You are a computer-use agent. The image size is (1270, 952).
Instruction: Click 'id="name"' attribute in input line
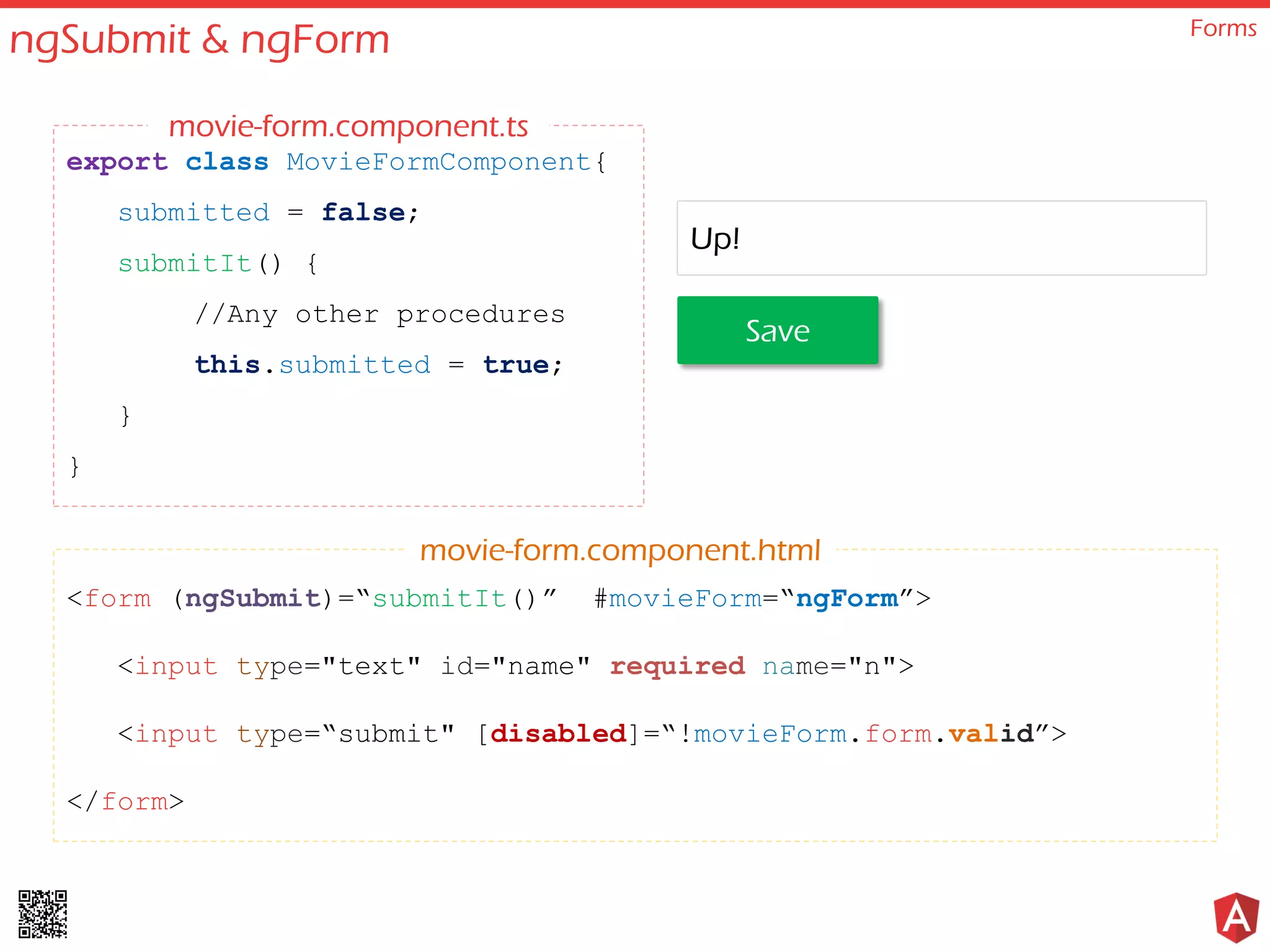coord(515,666)
